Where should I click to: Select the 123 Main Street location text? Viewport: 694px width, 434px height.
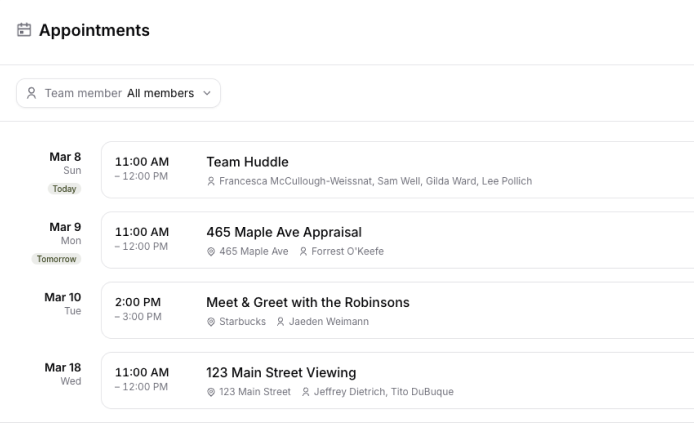pyautogui.click(x=255, y=392)
